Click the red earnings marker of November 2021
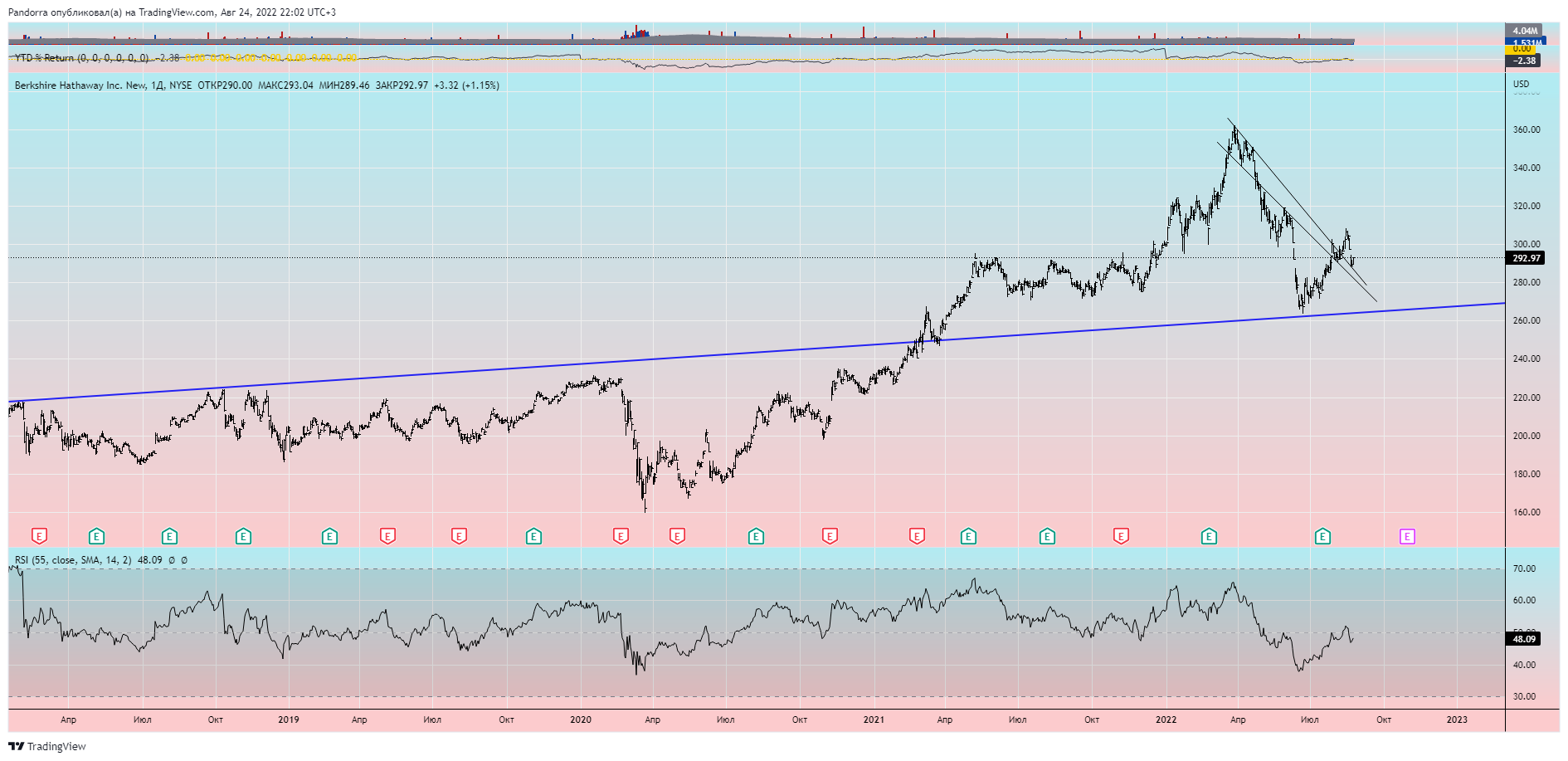This screenshot has height=761, width=1568. (x=1121, y=536)
